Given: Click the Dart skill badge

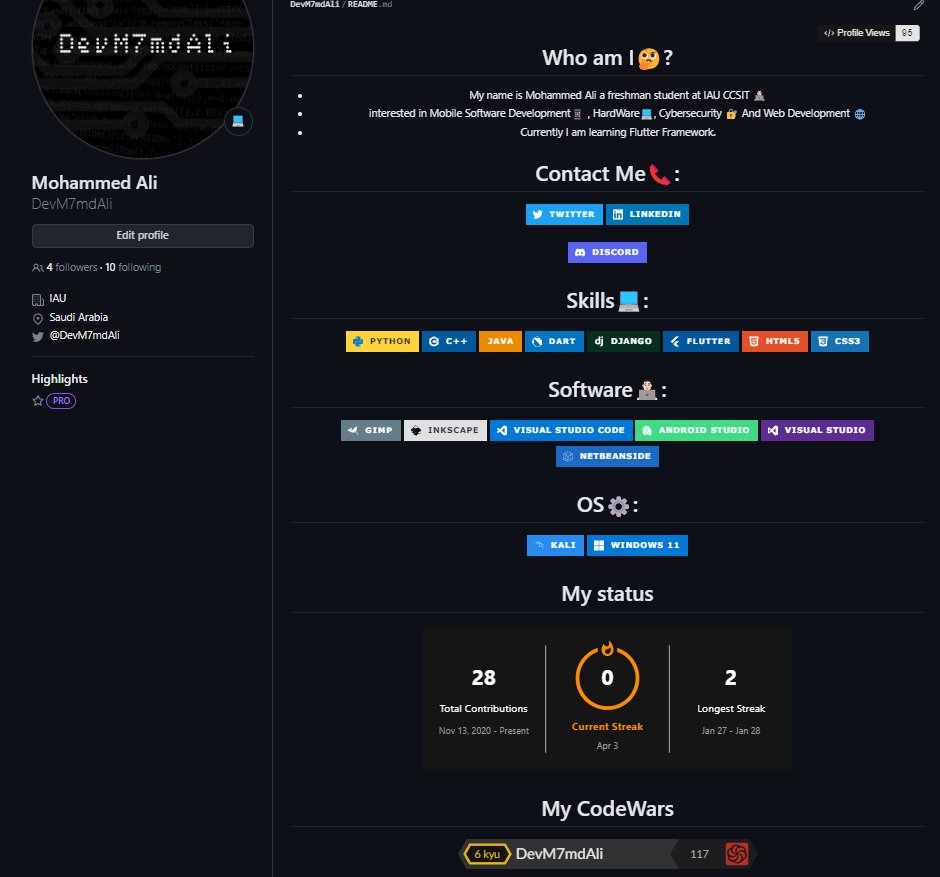Looking at the screenshot, I should click(554, 341).
